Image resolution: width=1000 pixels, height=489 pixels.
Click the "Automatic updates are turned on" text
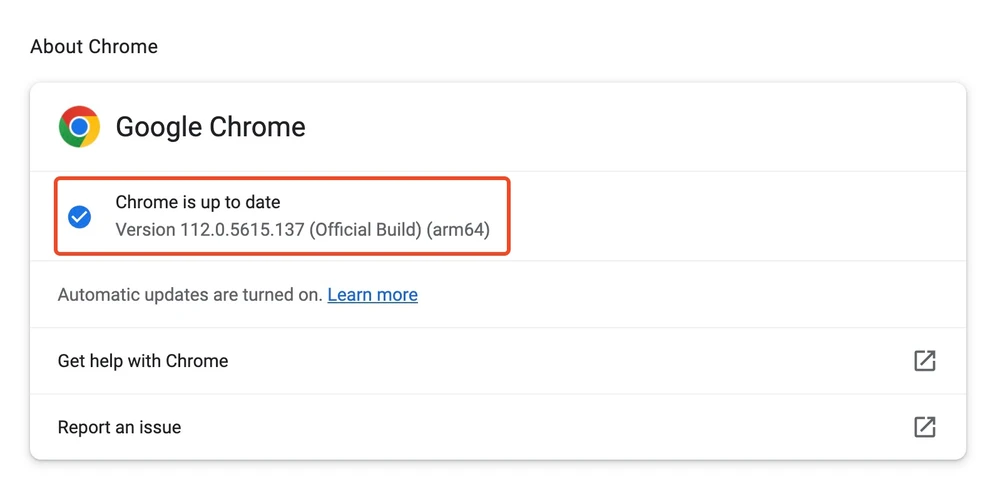tap(190, 295)
